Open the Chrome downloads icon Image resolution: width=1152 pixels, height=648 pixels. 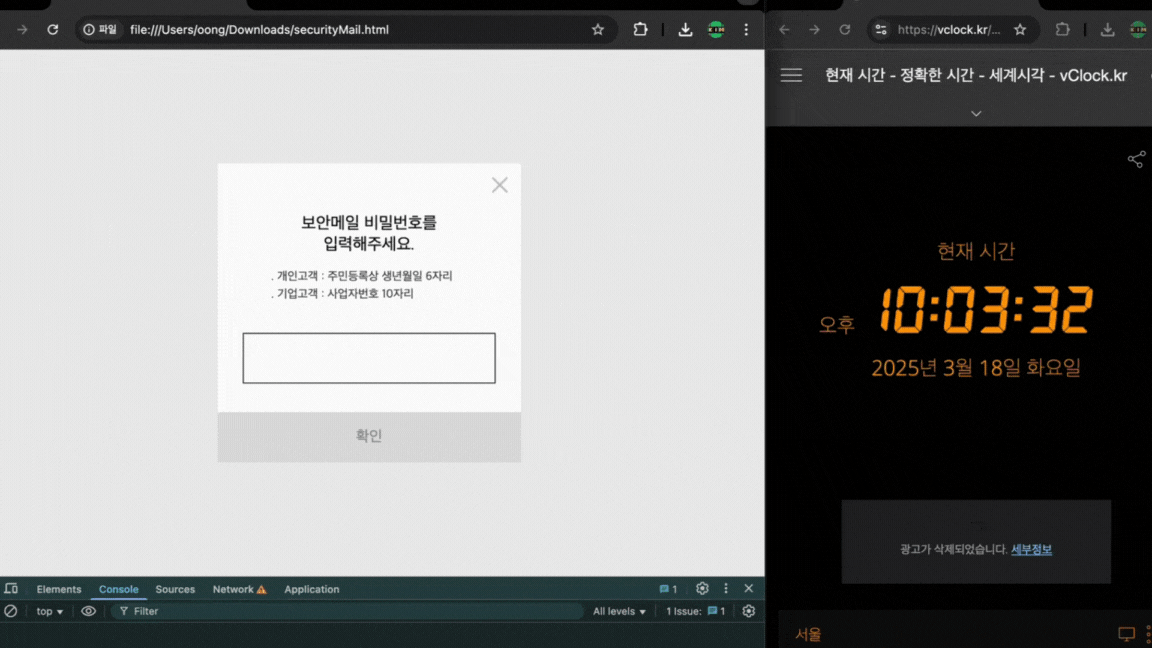(685, 30)
